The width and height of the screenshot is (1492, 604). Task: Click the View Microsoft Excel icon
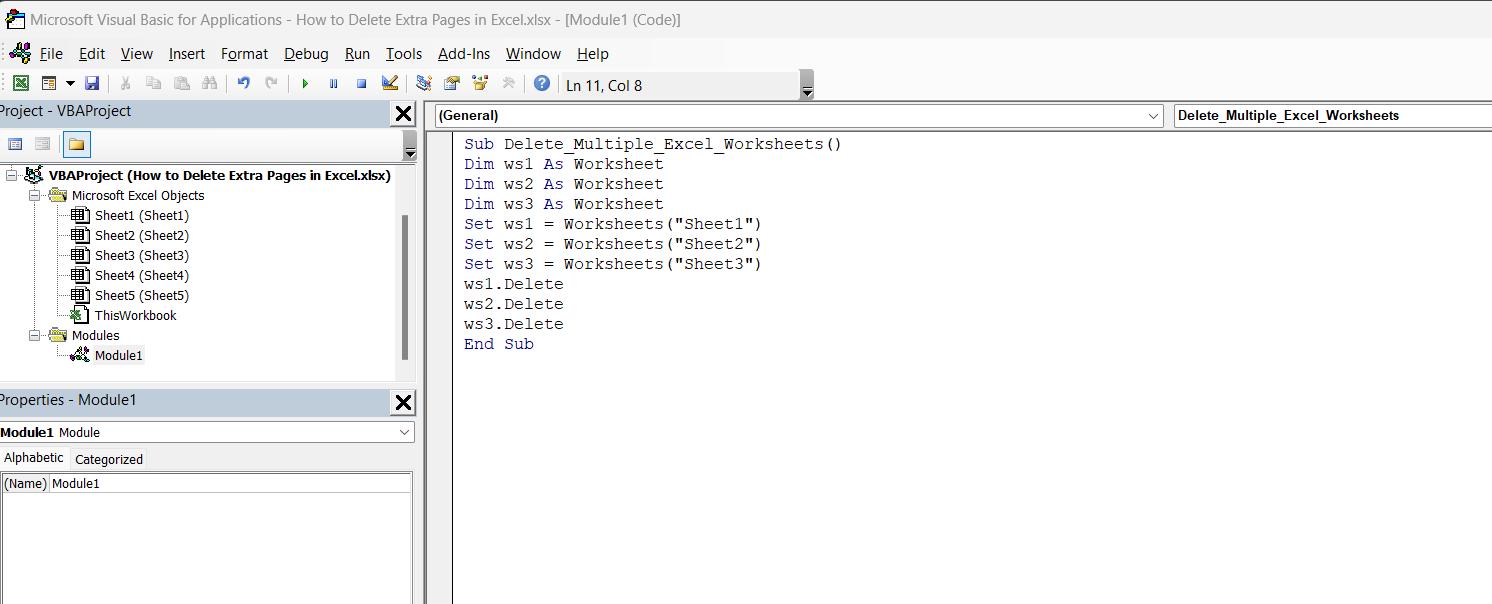[x=20, y=84]
